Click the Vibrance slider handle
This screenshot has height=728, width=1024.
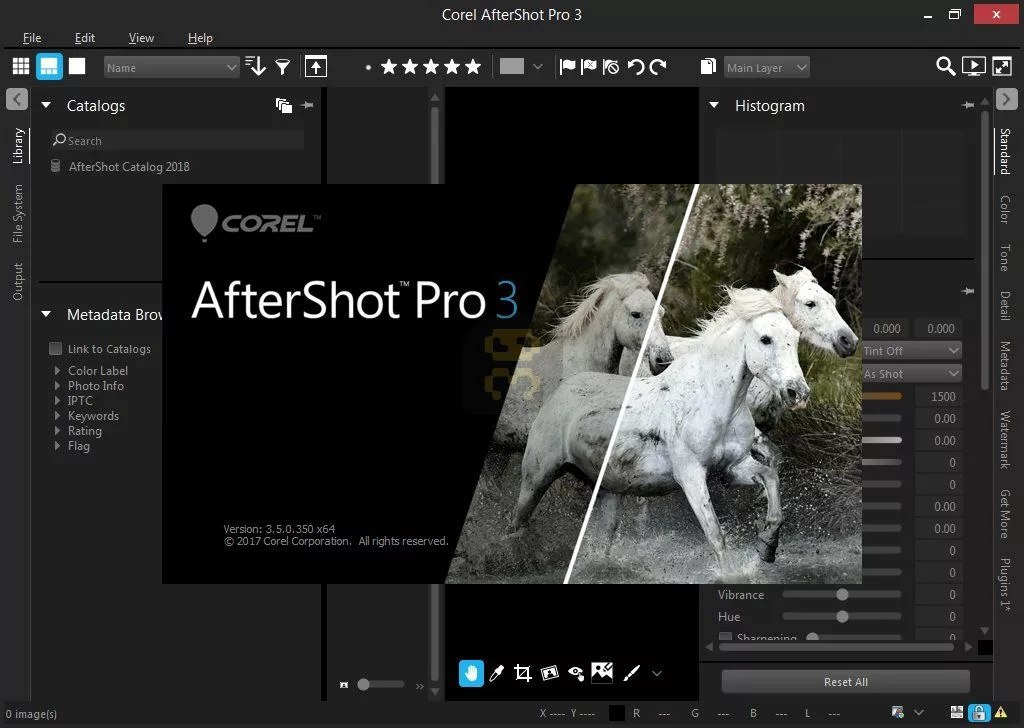(842, 594)
